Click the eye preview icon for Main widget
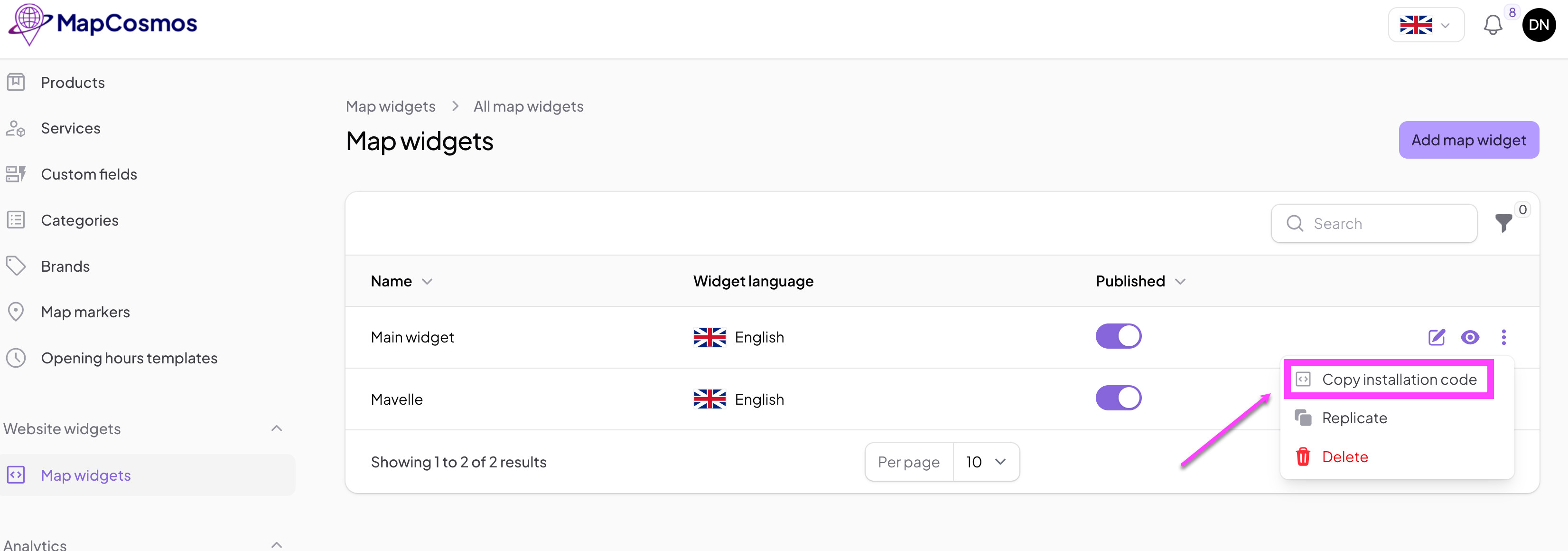The image size is (1568, 551). pyautogui.click(x=1469, y=337)
